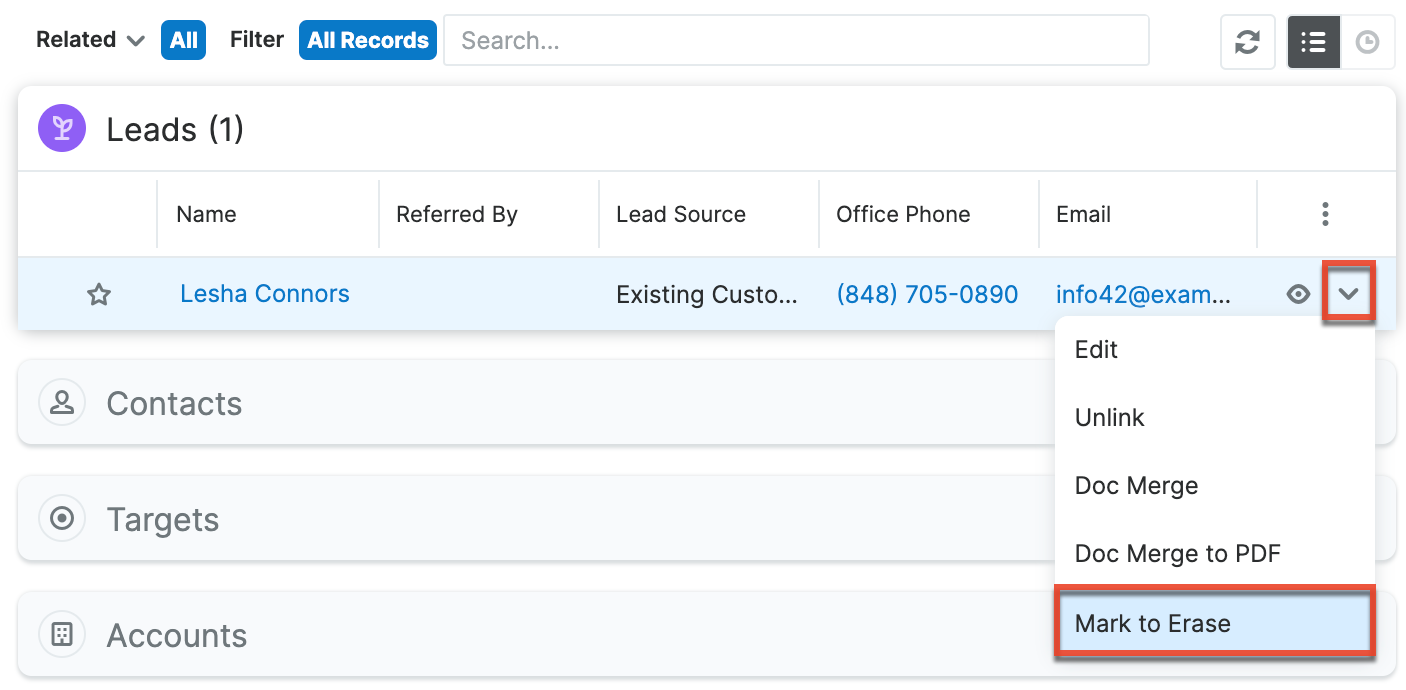Click the (848) 705-0890 phone link
1406x690 pixels.
coord(927,294)
